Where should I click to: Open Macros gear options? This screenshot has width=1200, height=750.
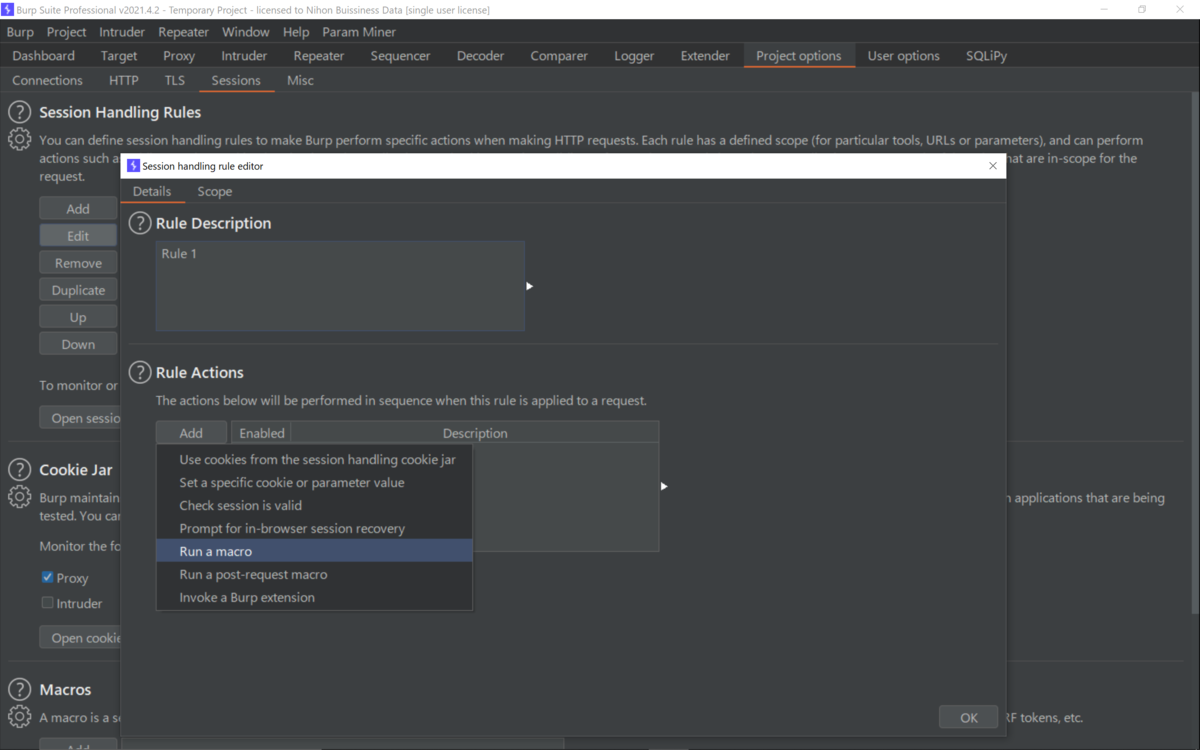19,716
